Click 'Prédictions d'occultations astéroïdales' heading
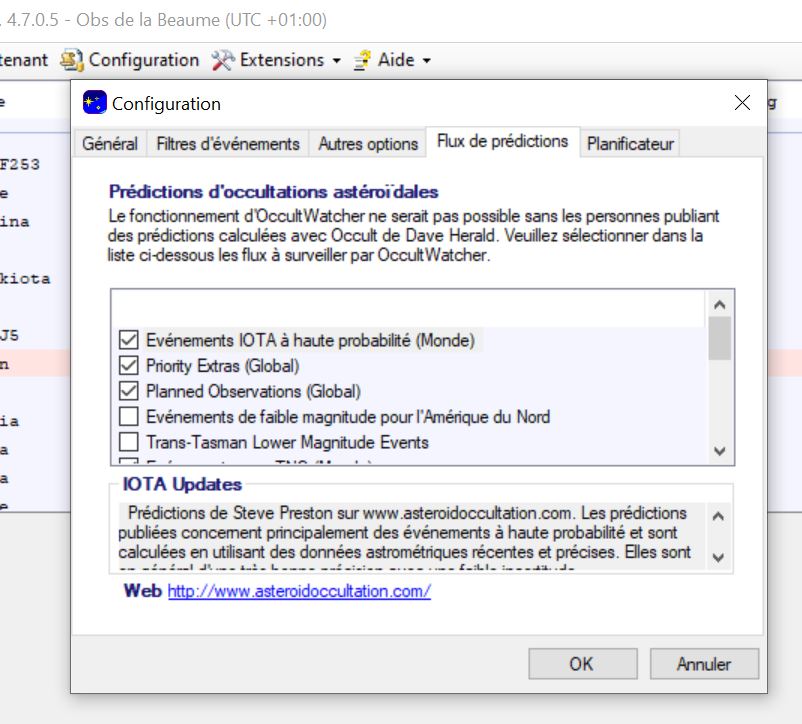802x724 pixels. click(274, 192)
